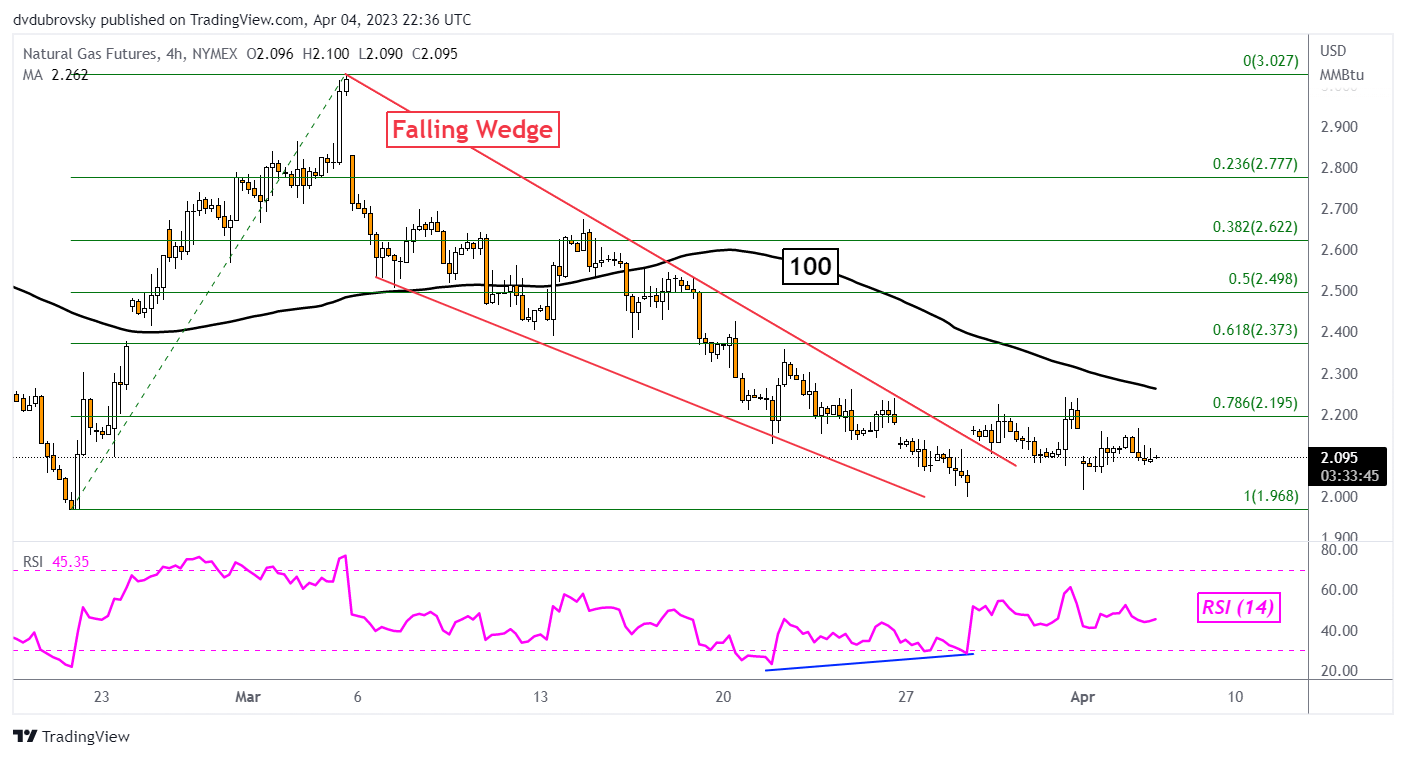Click the RSI axis value '80.00'

click(1337, 550)
